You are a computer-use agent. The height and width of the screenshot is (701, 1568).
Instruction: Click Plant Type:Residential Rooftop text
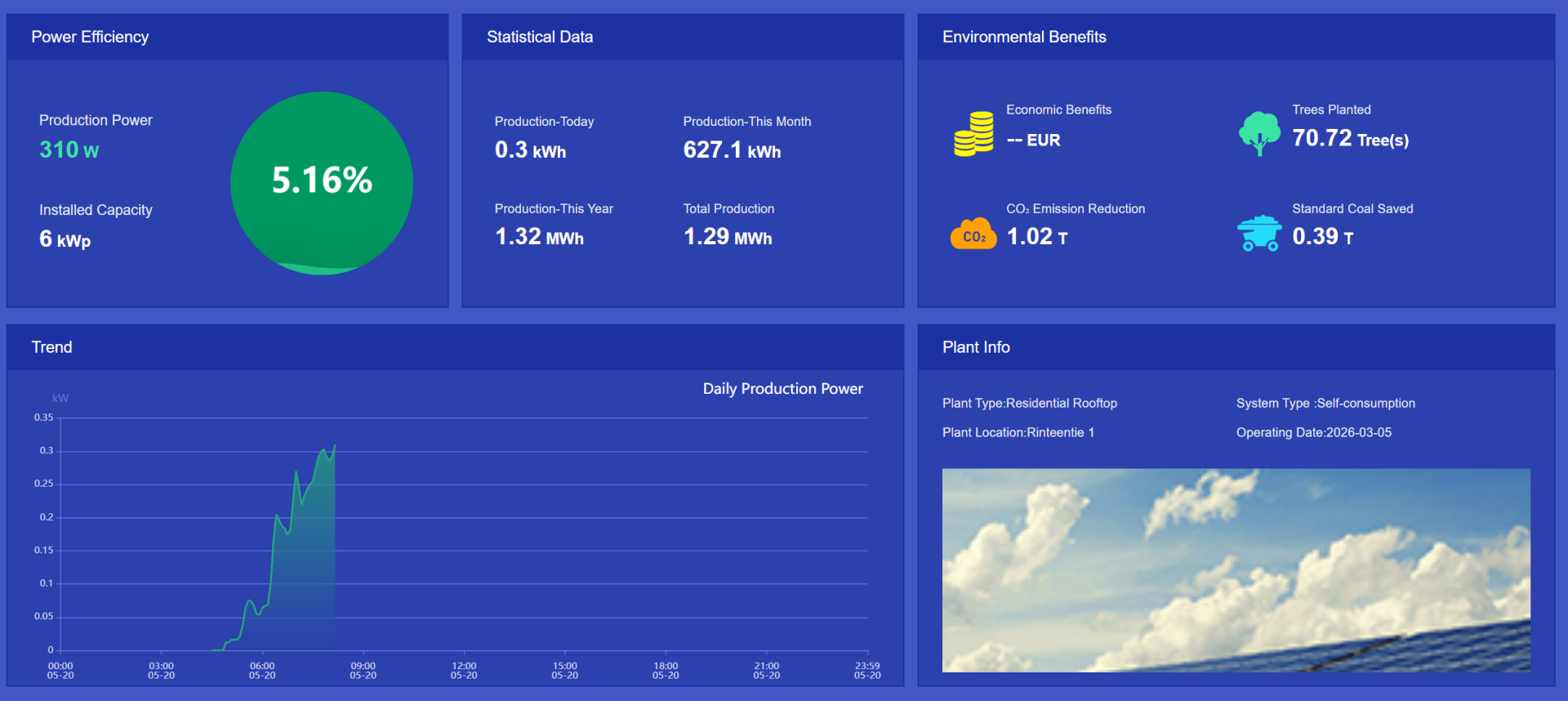pos(1030,403)
